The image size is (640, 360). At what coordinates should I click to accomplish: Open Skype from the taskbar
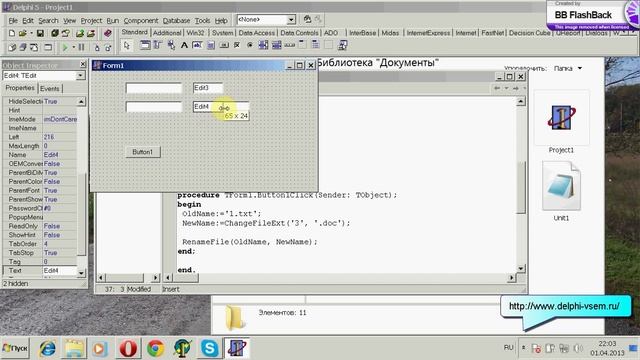(x=209, y=349)
